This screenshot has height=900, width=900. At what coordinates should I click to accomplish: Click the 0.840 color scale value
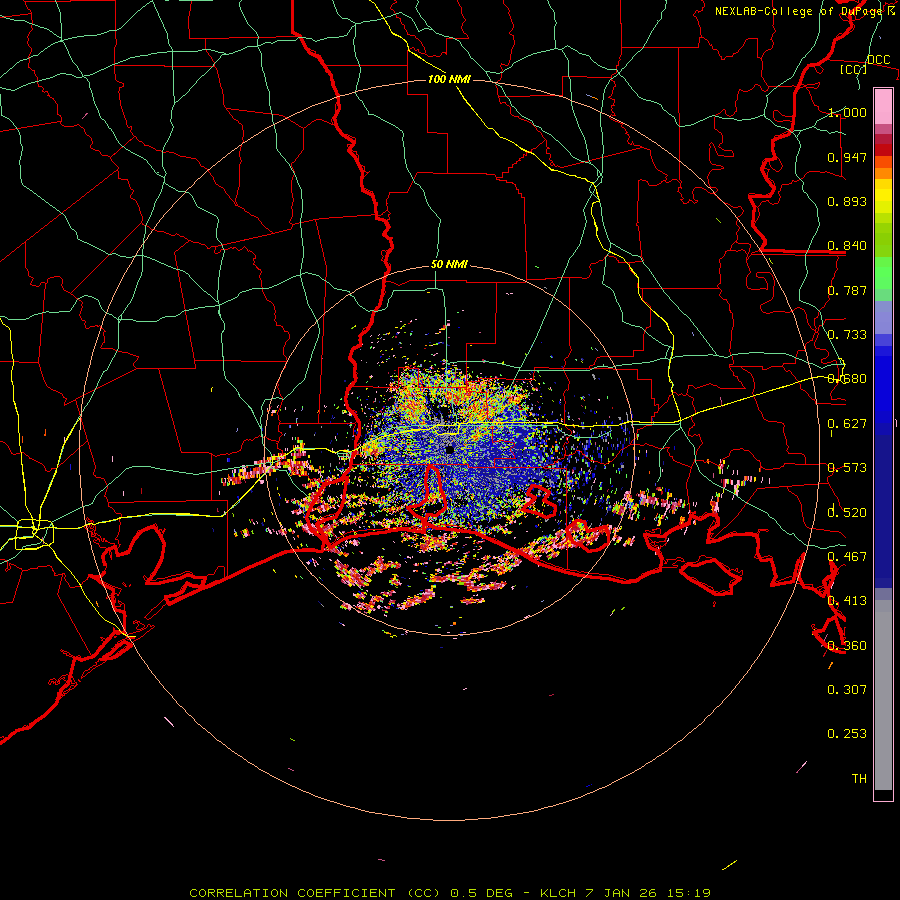[847, 246]
